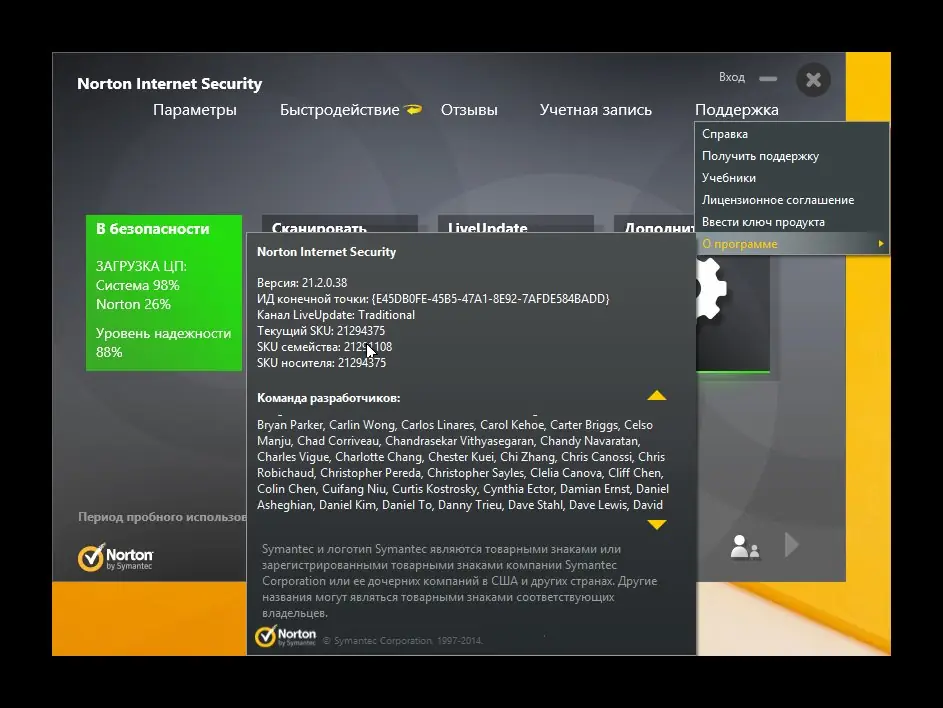This screenshot has height=708, width=943.
Task: Minimize the Norton window
Action: [x=768, y=78]
